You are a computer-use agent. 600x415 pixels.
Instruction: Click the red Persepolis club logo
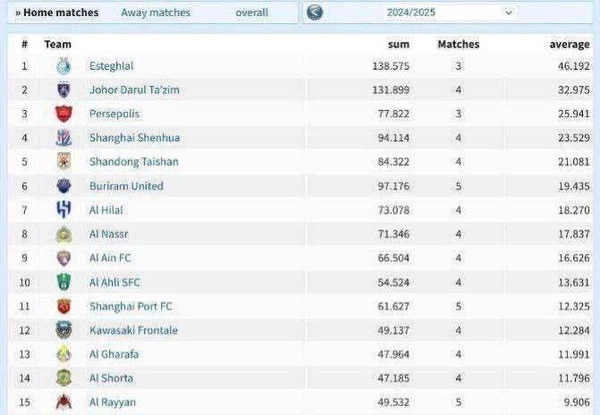click(64, 114)
